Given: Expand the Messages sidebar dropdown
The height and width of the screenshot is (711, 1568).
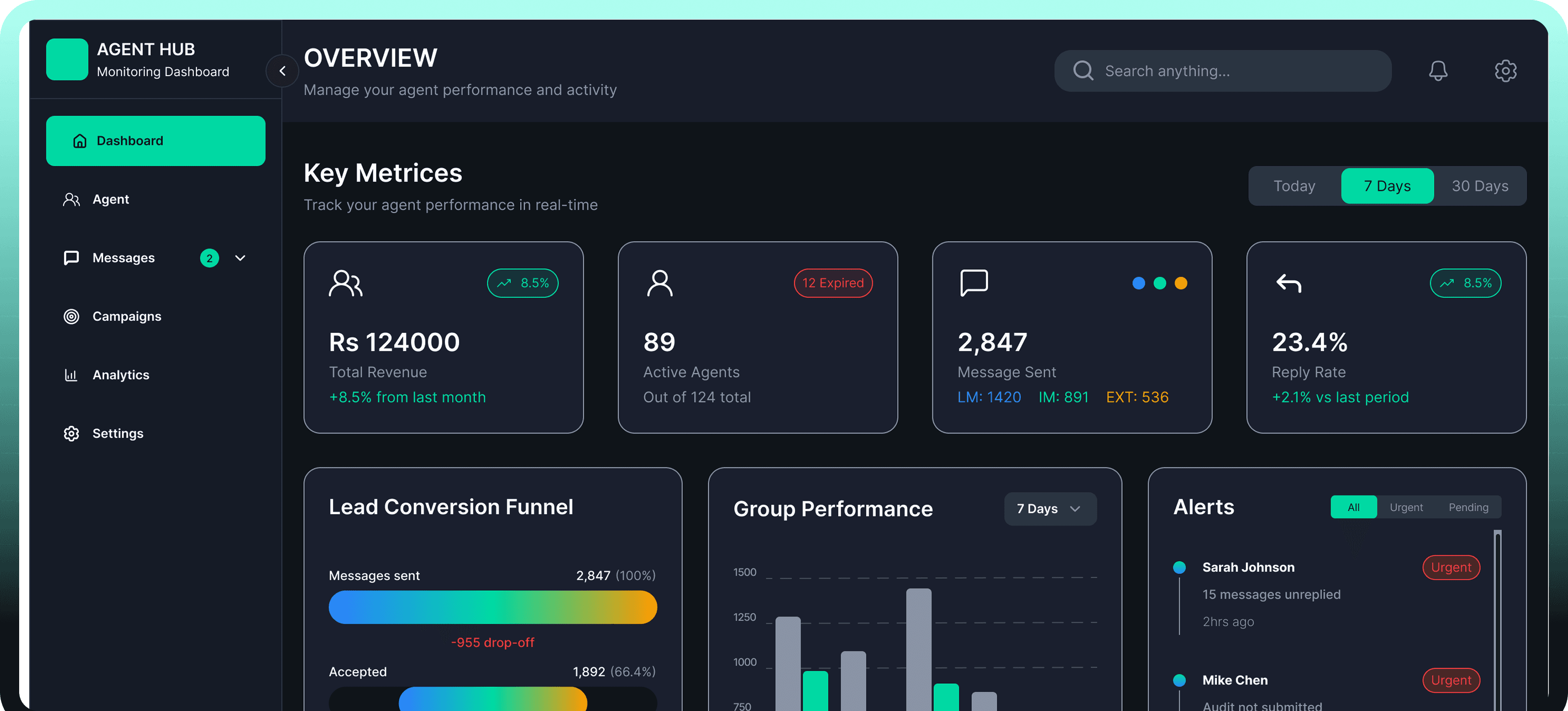Looking at the screenshot, I should point(241,257).
